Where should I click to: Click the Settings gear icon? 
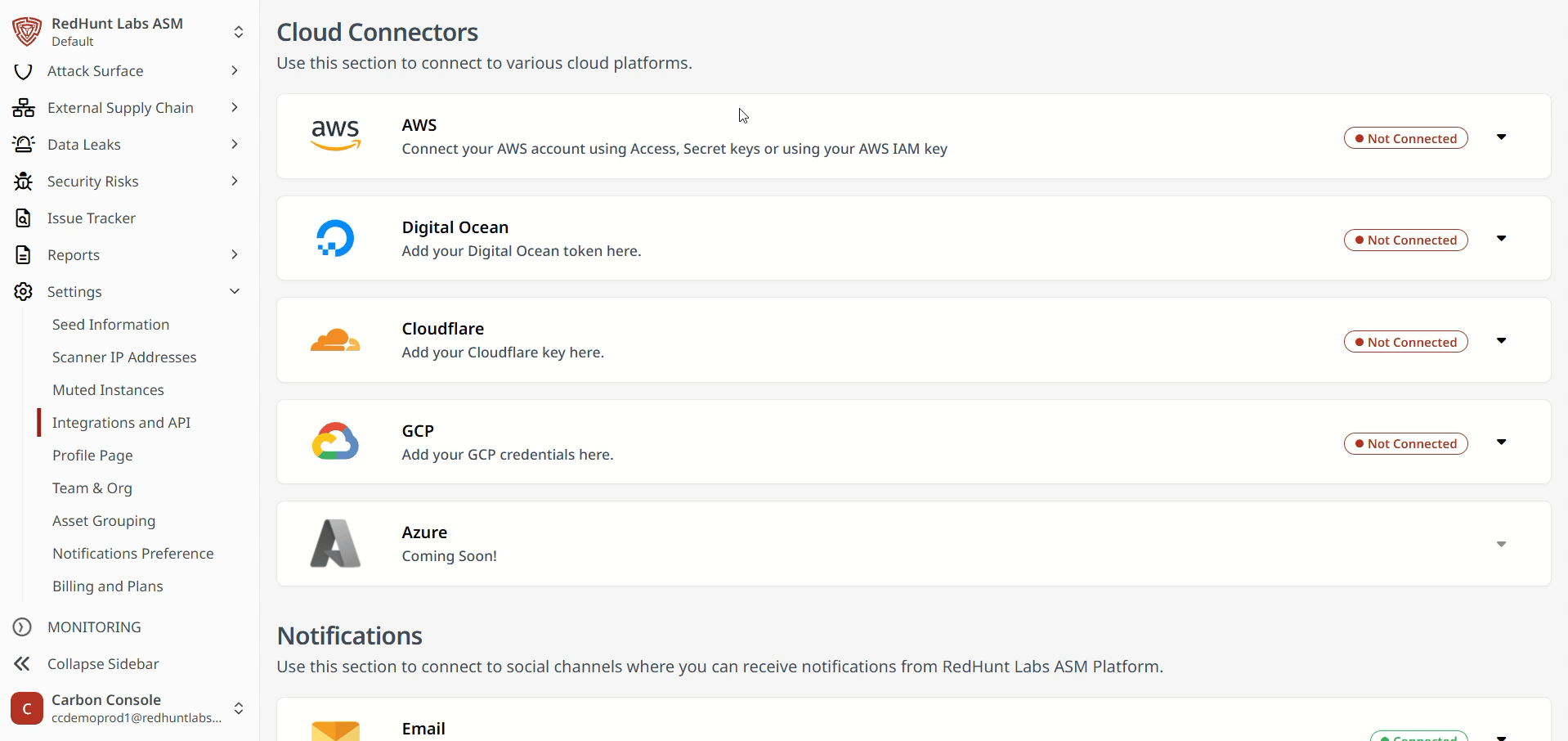(24, 292)
